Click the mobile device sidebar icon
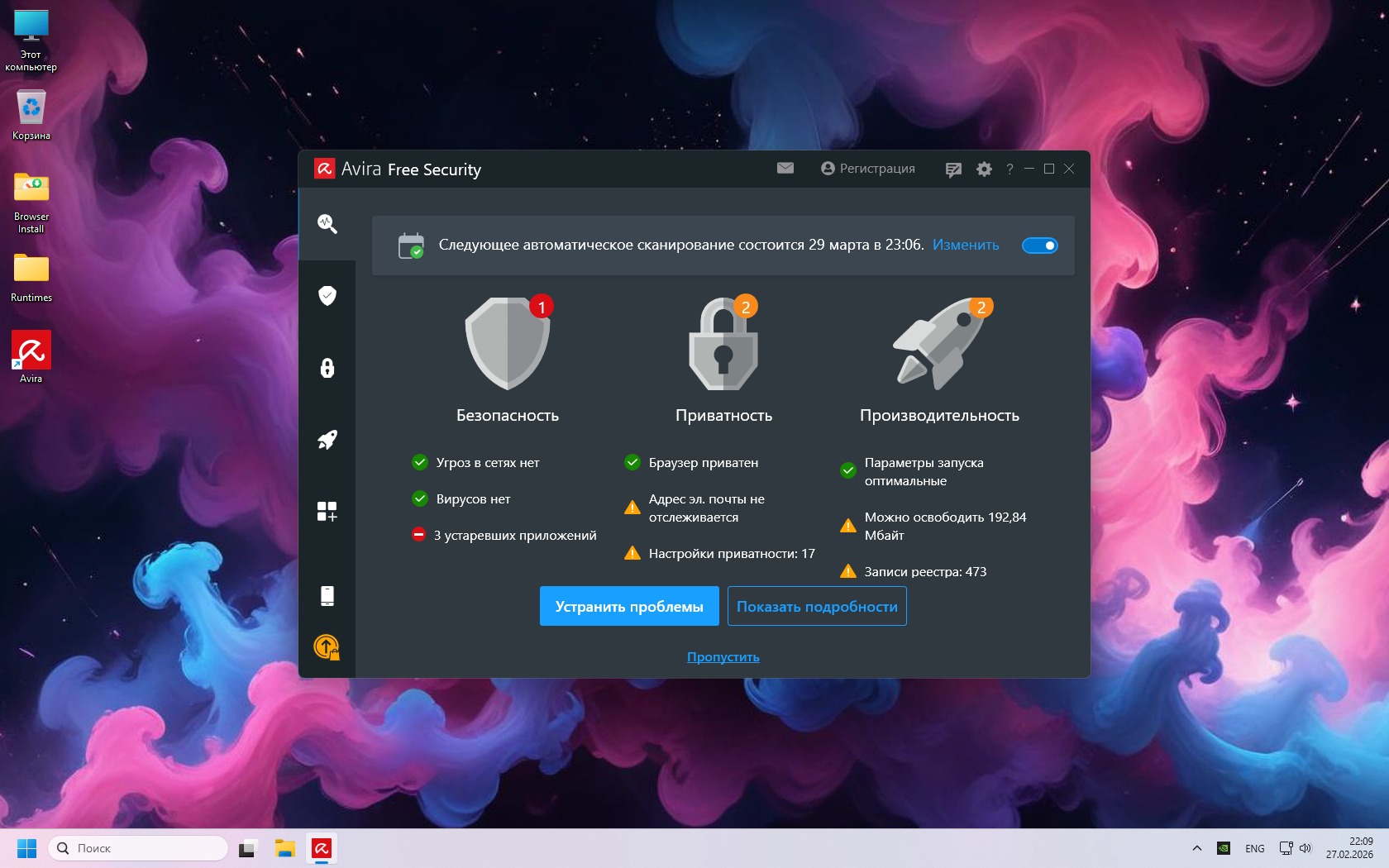 327,595
